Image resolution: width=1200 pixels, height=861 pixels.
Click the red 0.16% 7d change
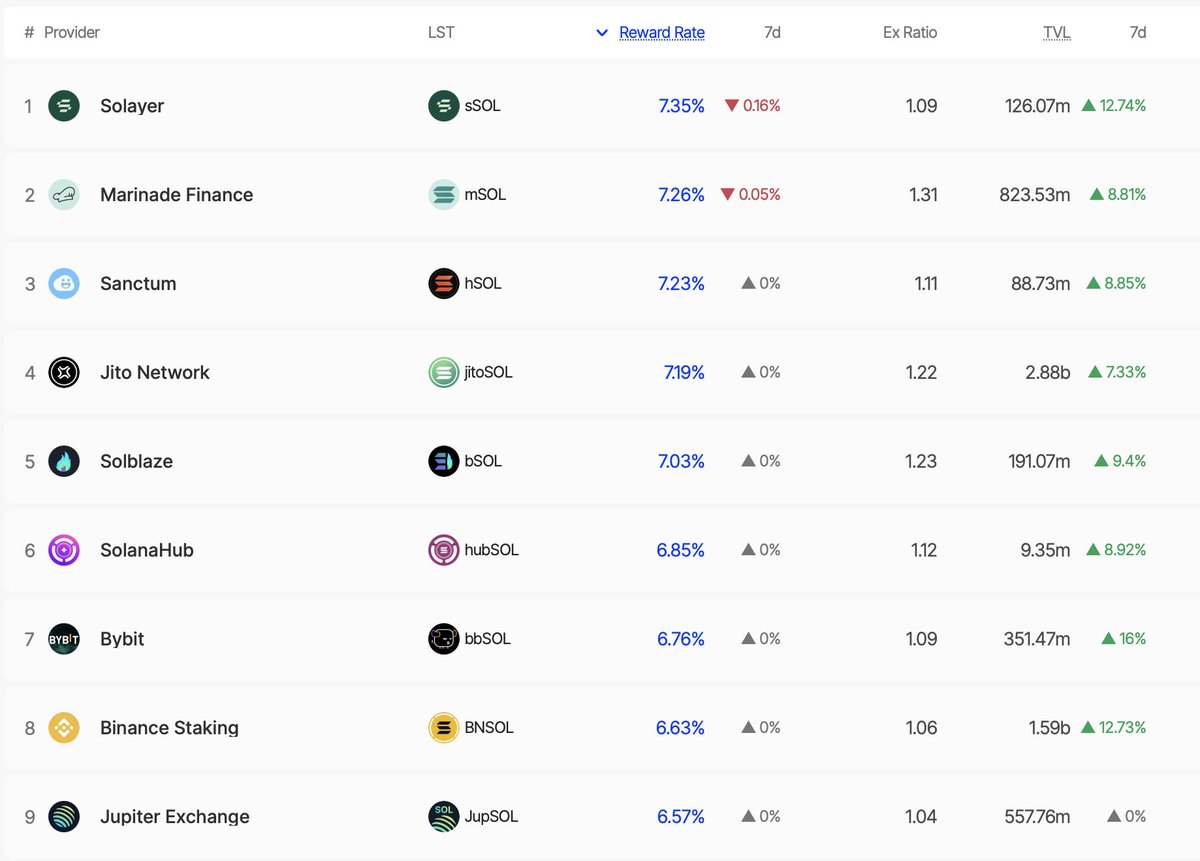753,106
